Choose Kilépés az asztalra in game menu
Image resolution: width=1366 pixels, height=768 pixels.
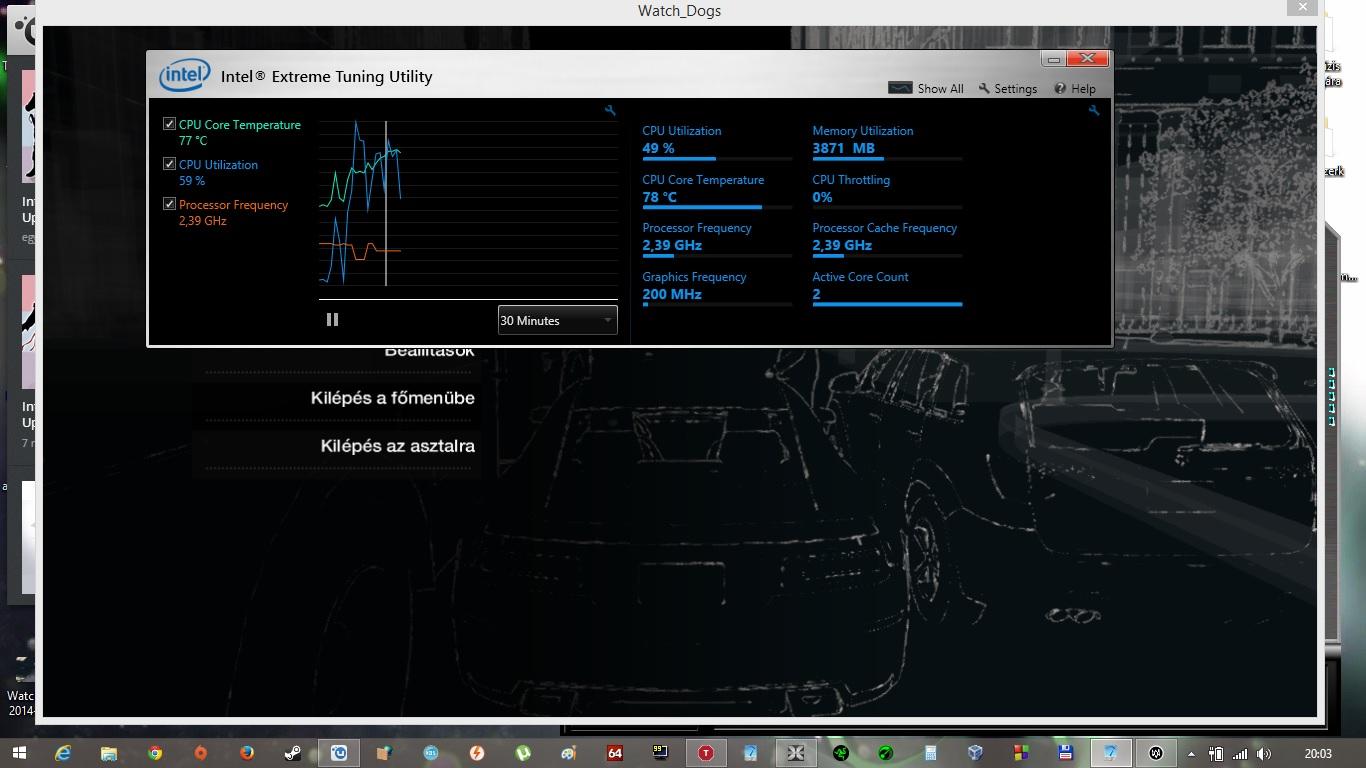click(397, 446)
